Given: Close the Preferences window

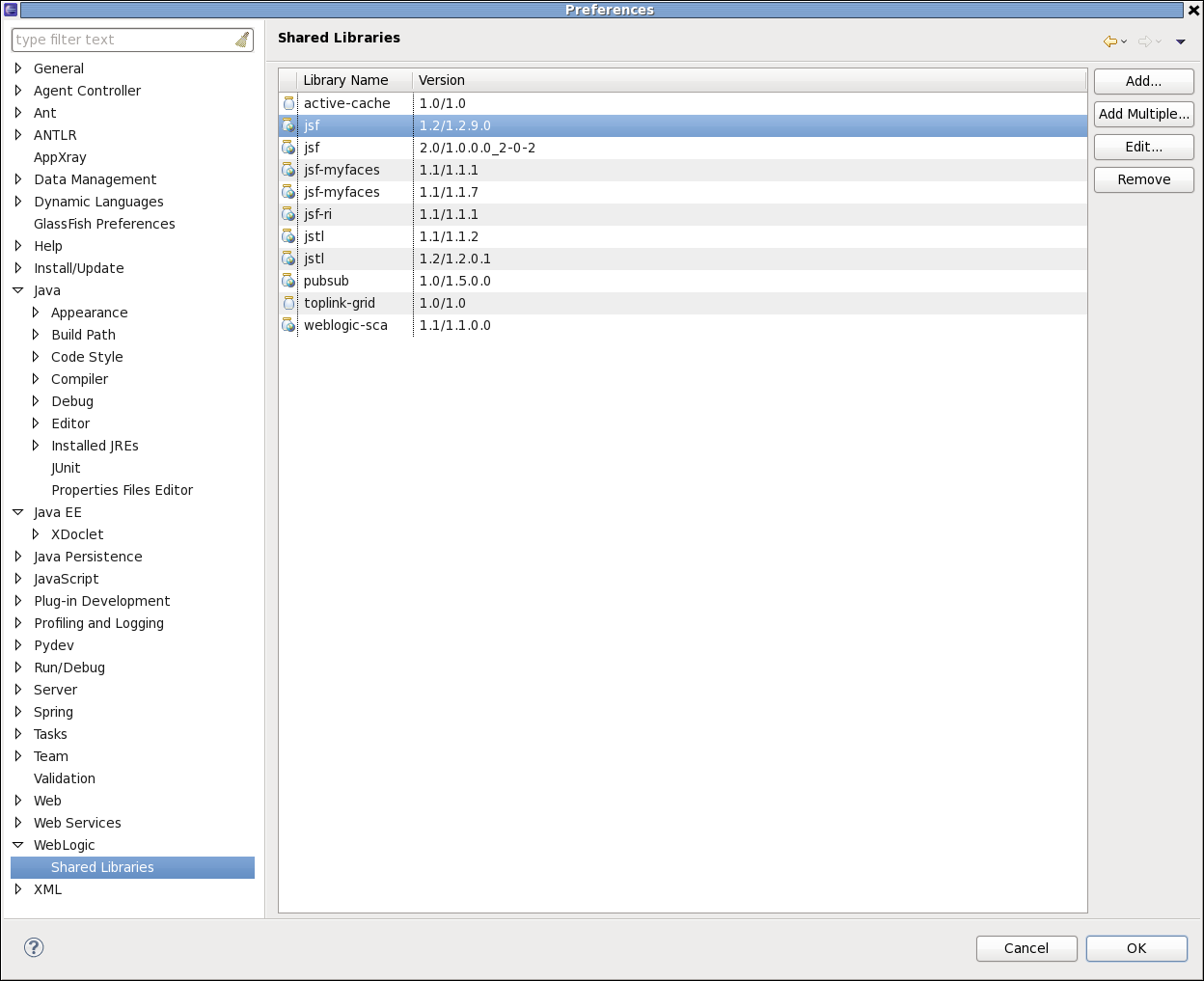Looking at the screenshot, I should coord(1193,10).
